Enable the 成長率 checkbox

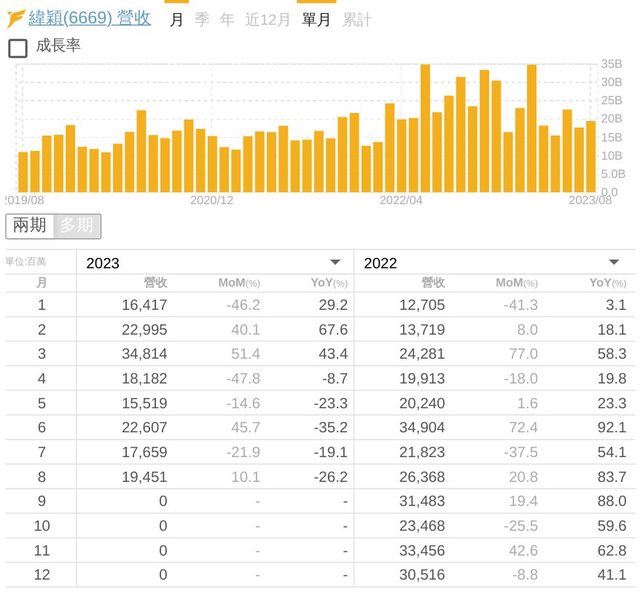click(18, 47)
